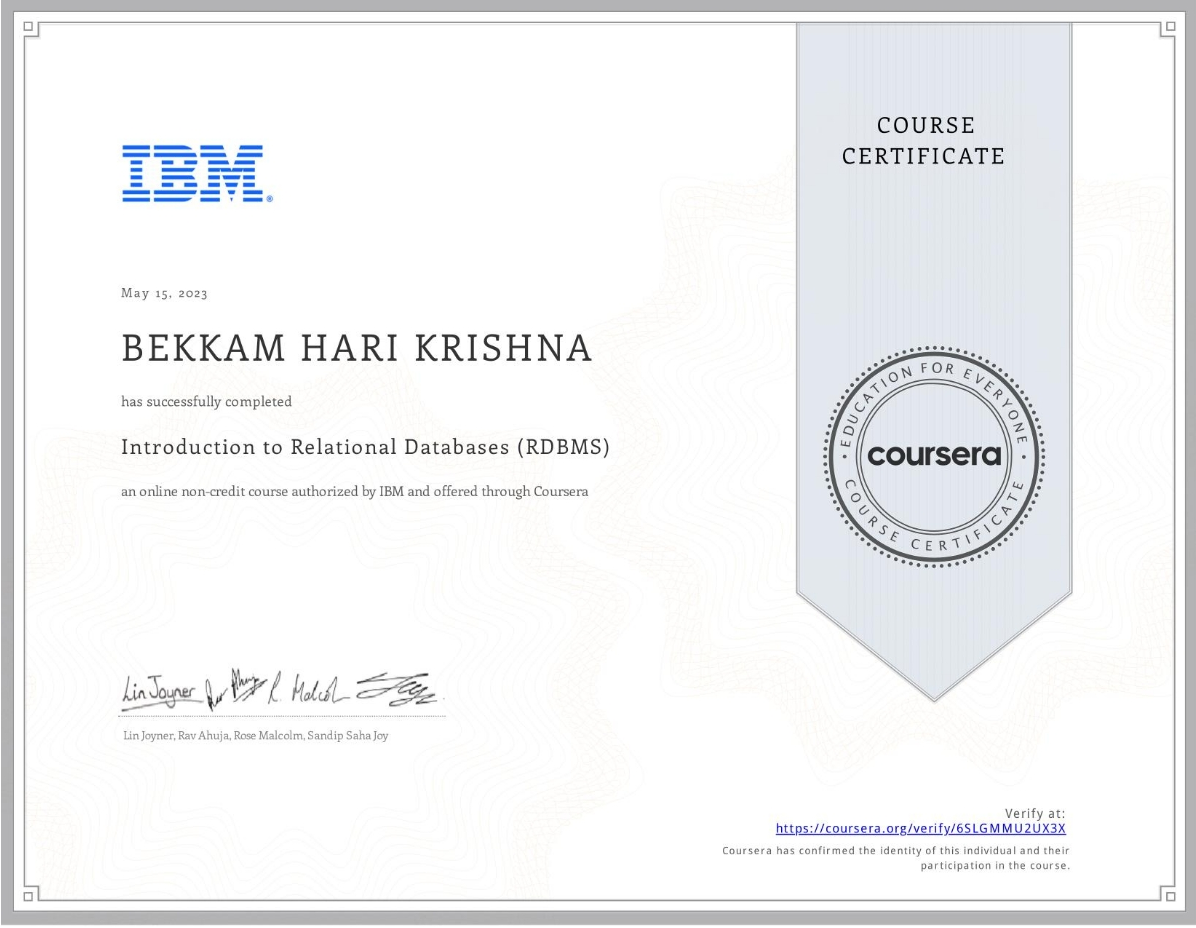
Task: Click the Lin Joyner handwritten signature
Action: (x=159, y=690)
